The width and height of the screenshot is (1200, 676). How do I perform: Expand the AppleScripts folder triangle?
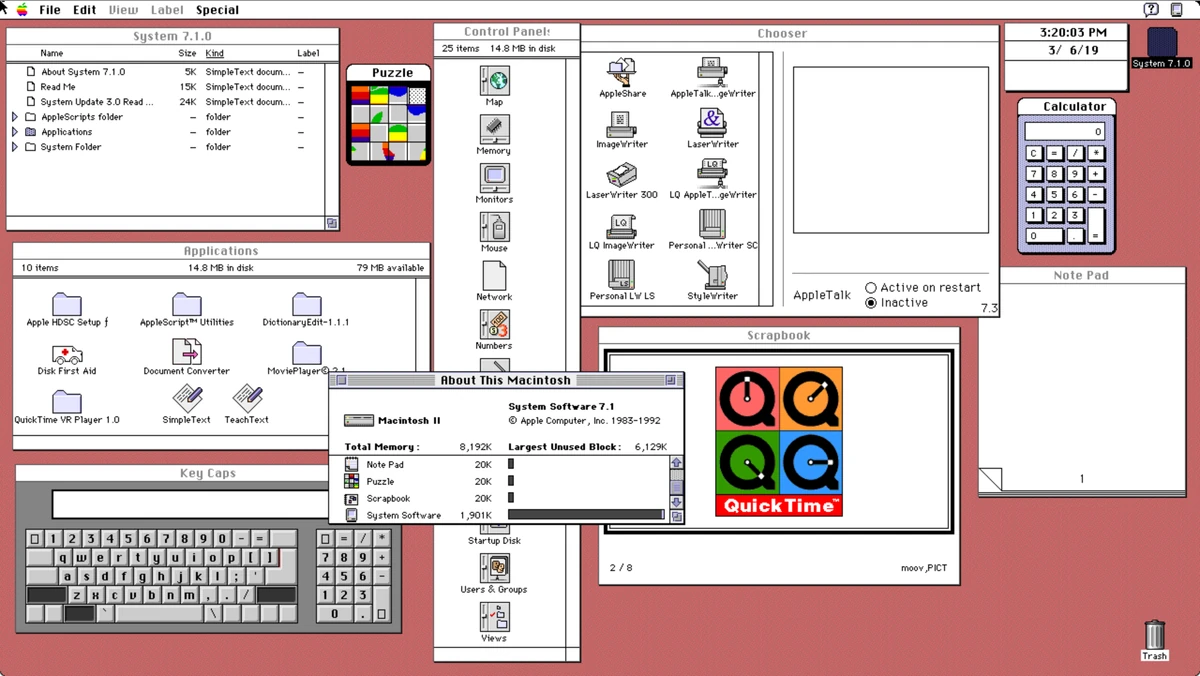coord(17,116)
